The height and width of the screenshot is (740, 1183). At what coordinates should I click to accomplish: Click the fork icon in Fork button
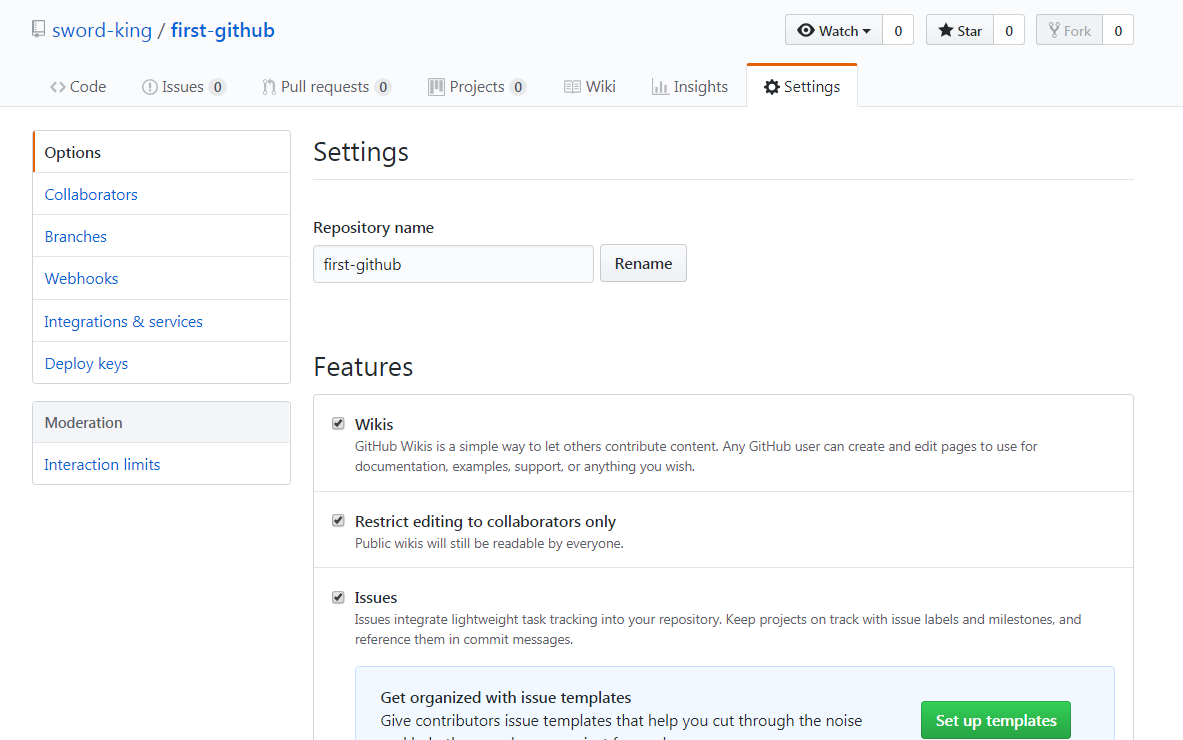tap(1054, 30)
